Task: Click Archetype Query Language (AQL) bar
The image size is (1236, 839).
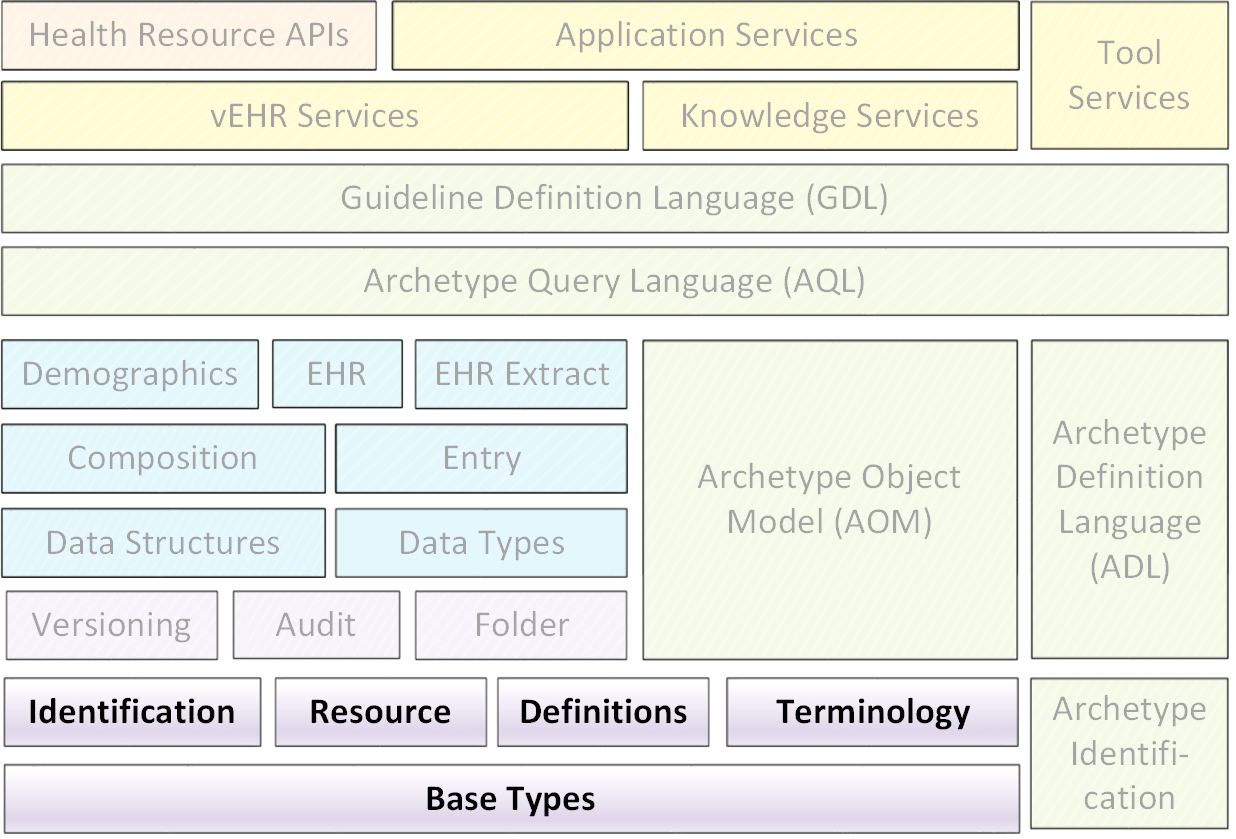Action: [x=615, y=281]
